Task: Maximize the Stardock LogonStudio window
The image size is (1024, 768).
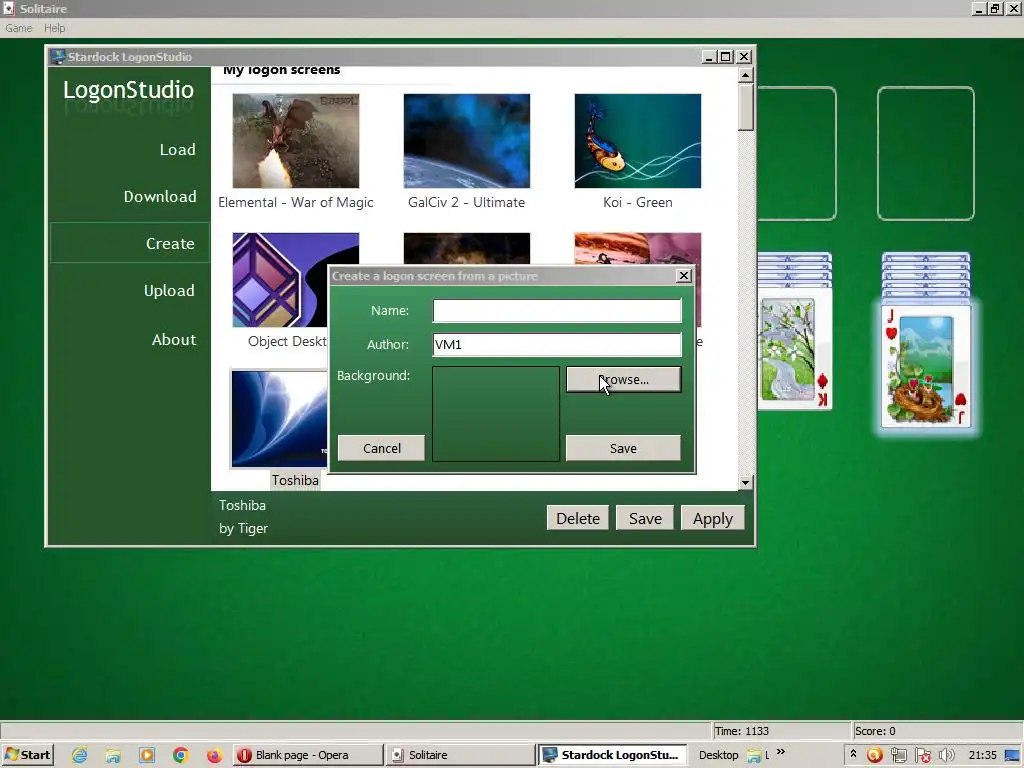Action: (726, 57)
